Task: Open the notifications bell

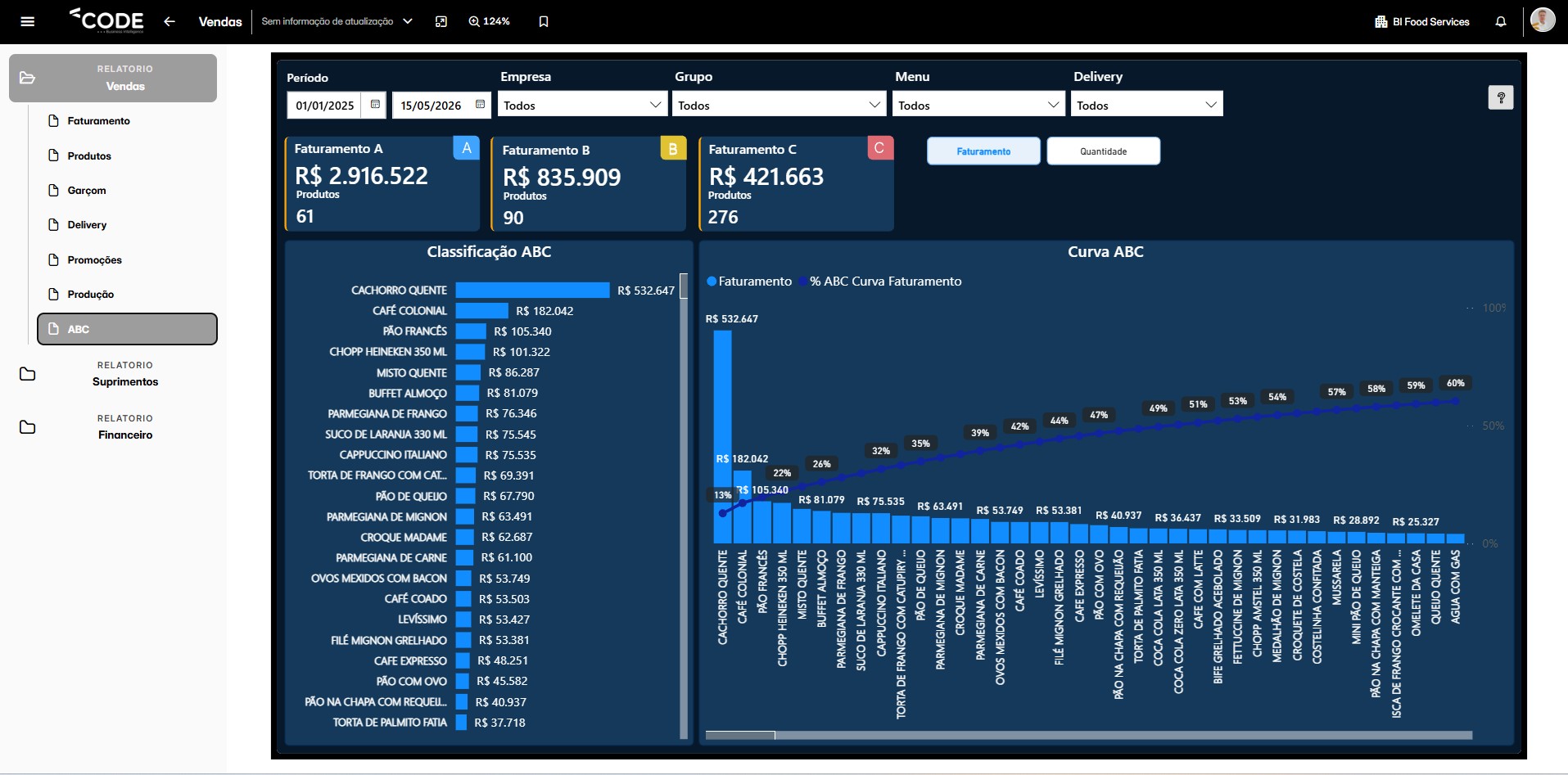Action: coord(1501,21)
